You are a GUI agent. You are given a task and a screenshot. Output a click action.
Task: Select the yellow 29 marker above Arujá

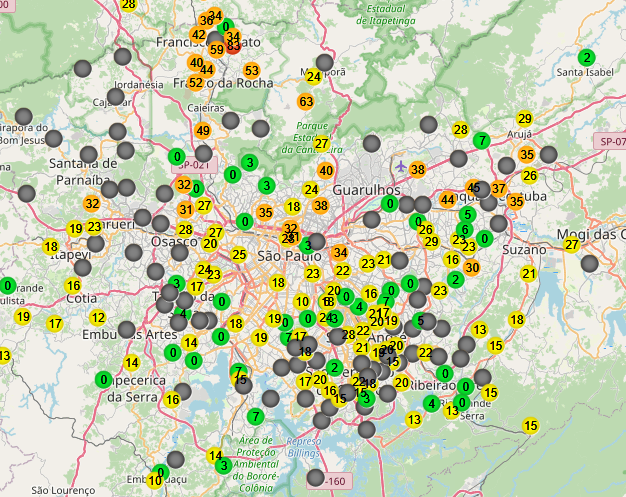pyautogui.click(x=524, y=119)
